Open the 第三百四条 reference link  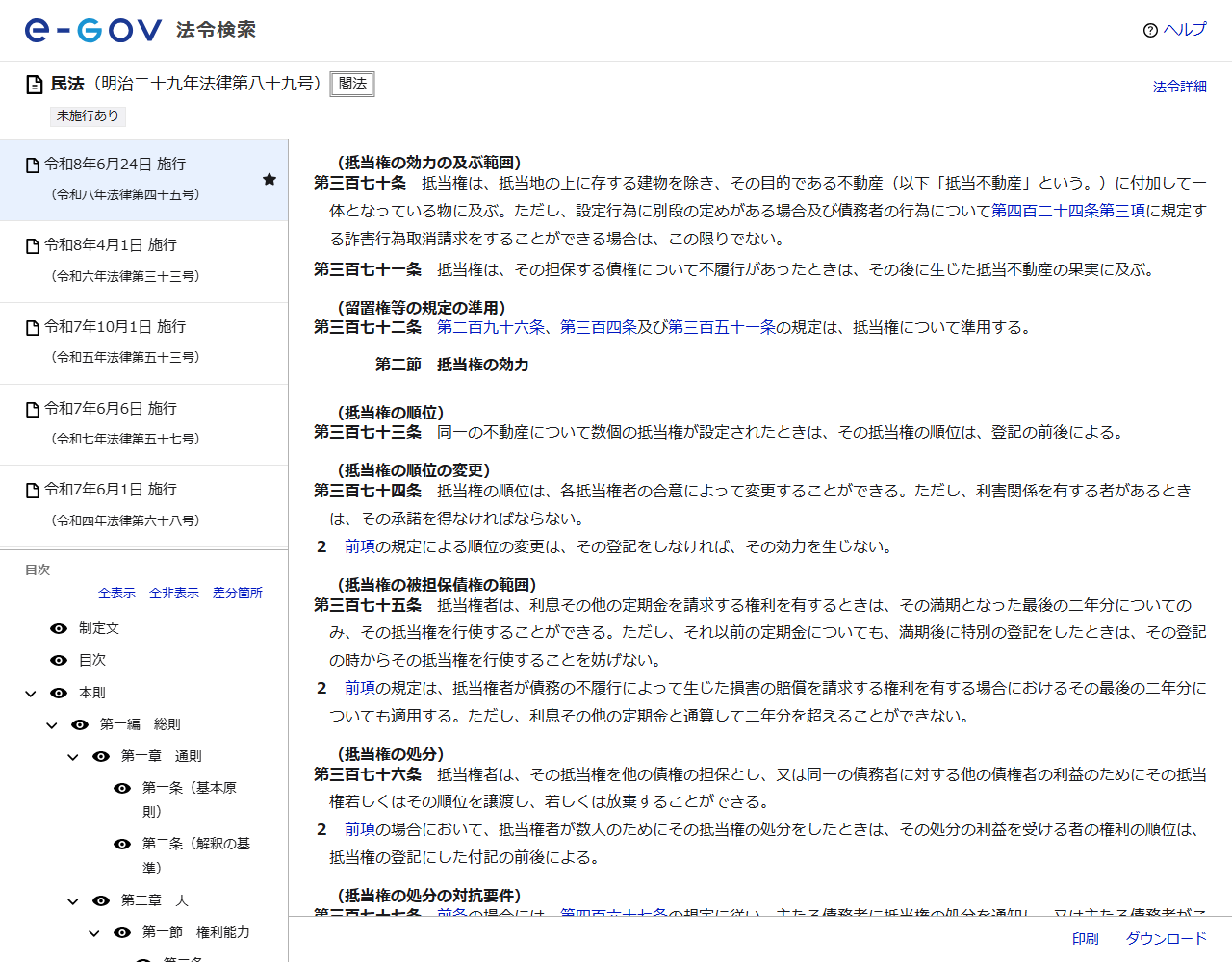pos(599,327)
